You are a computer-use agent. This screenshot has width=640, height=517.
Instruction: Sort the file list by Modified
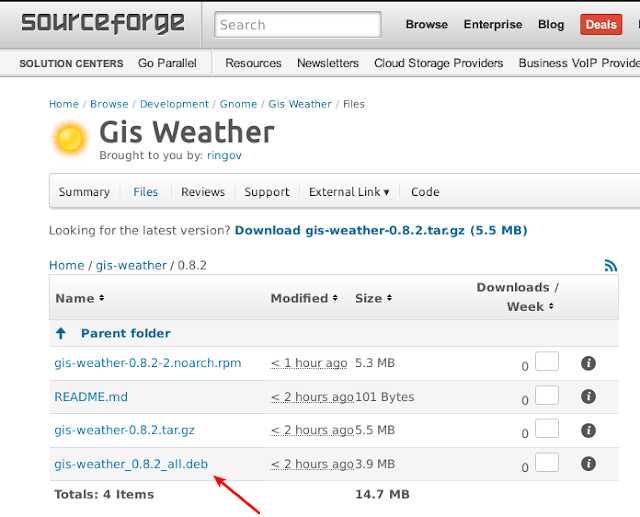pyautogui.click(x=304, y=298)
